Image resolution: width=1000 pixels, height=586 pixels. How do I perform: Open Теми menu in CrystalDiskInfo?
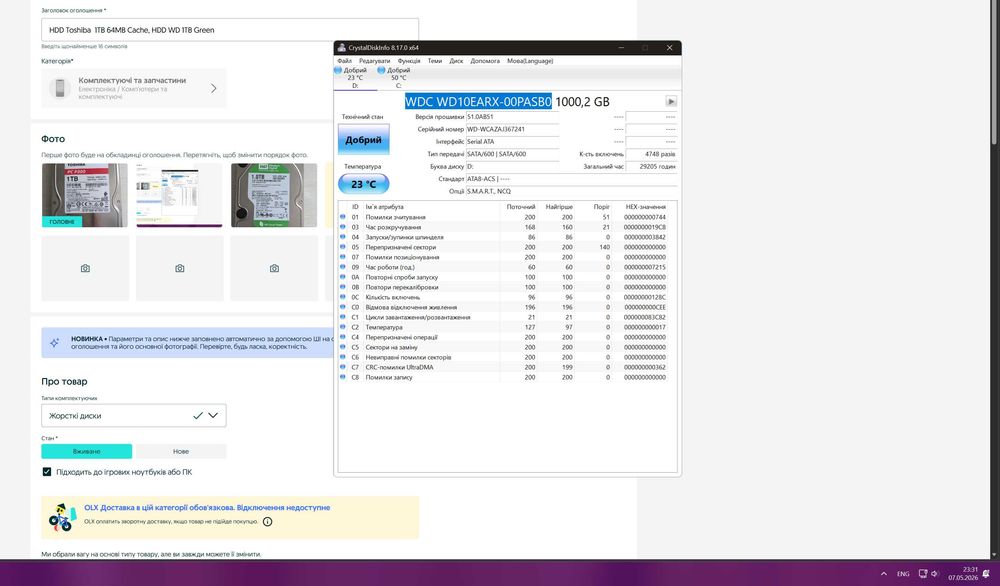coord(435,61)
